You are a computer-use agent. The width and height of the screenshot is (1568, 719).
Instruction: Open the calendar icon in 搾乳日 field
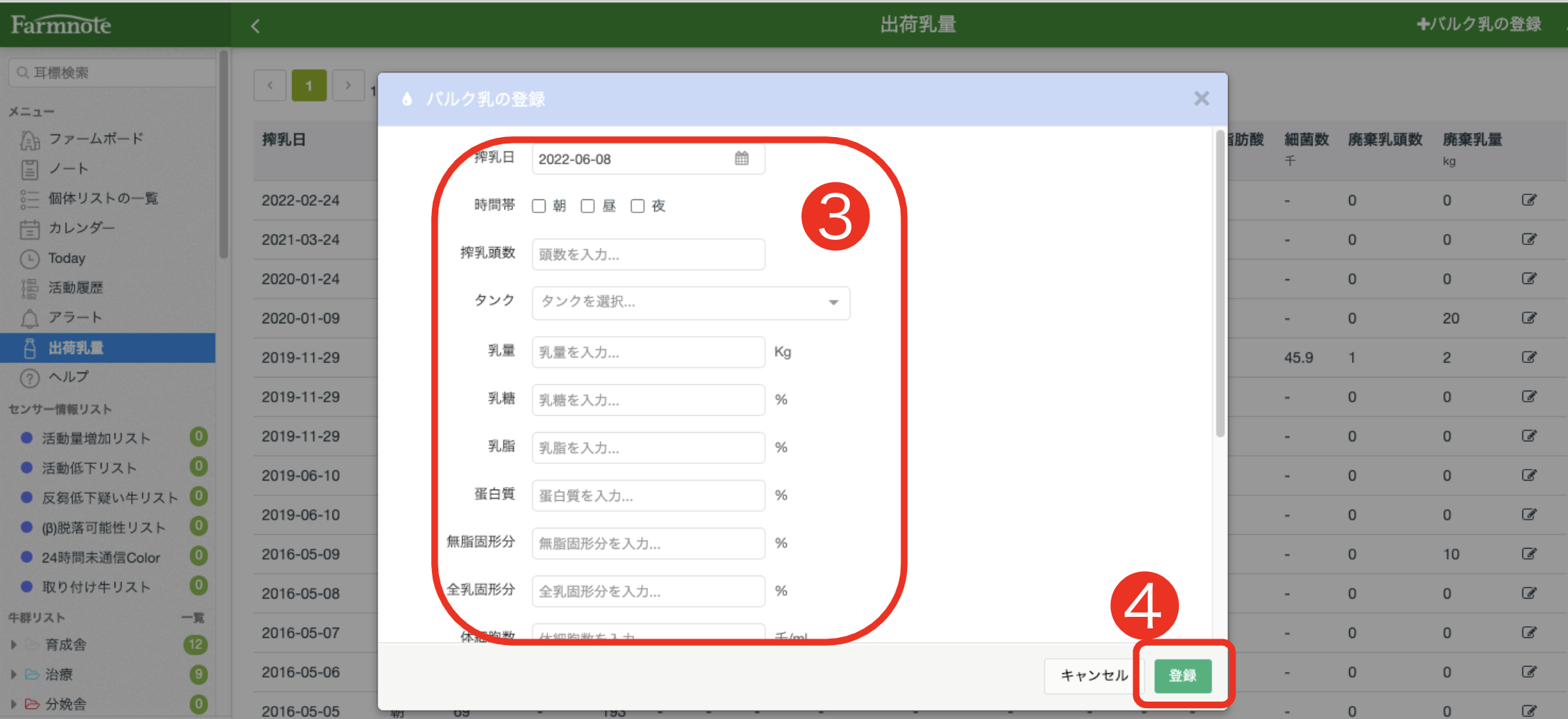pos(741,158)
